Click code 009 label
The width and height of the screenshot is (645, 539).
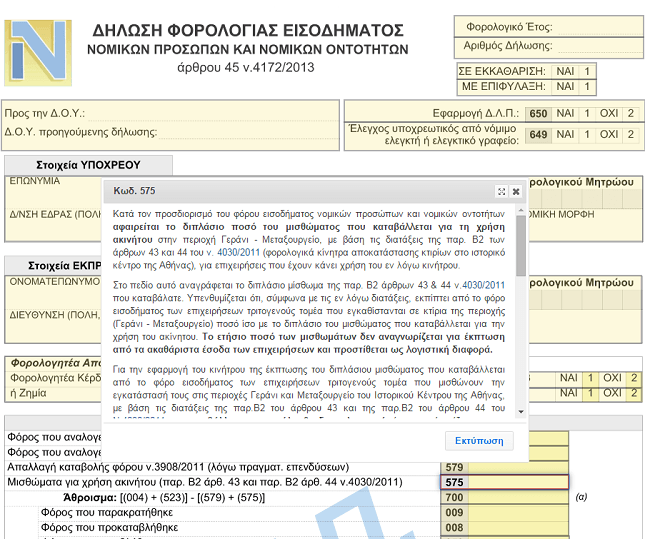pos(454,513)
